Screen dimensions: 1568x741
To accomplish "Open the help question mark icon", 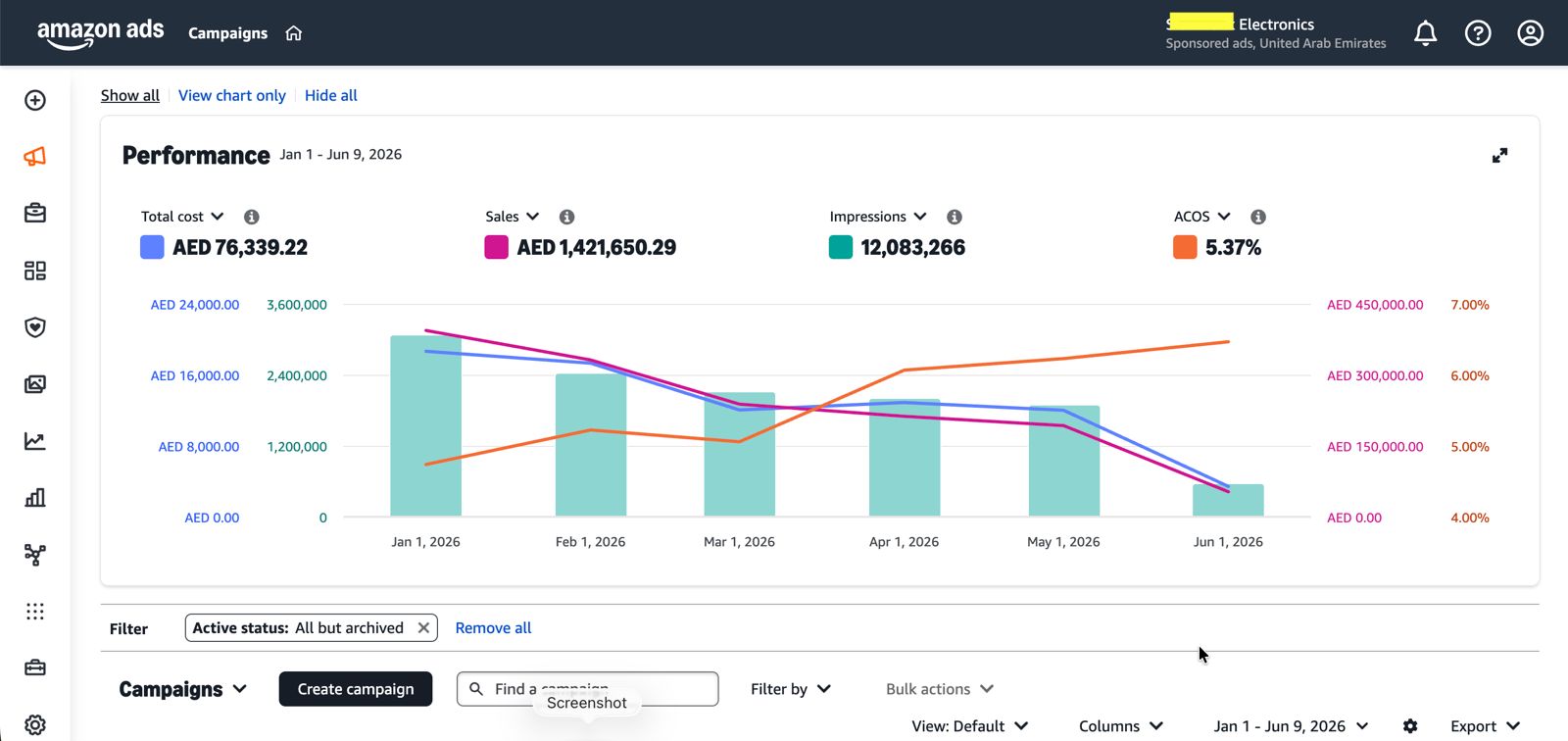I will (1478, 33).
